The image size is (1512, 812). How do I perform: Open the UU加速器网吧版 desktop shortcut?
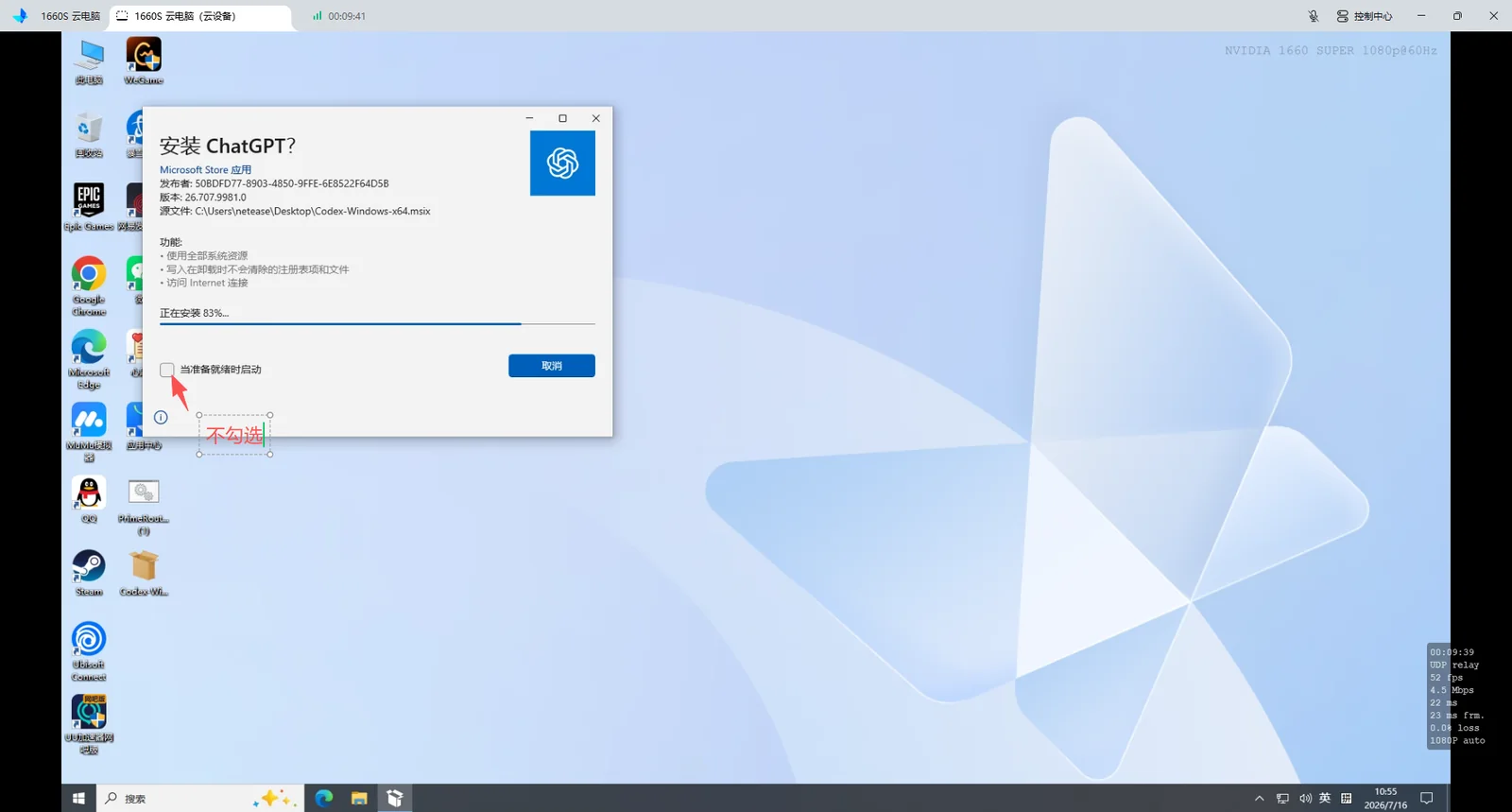click(89, 724)
